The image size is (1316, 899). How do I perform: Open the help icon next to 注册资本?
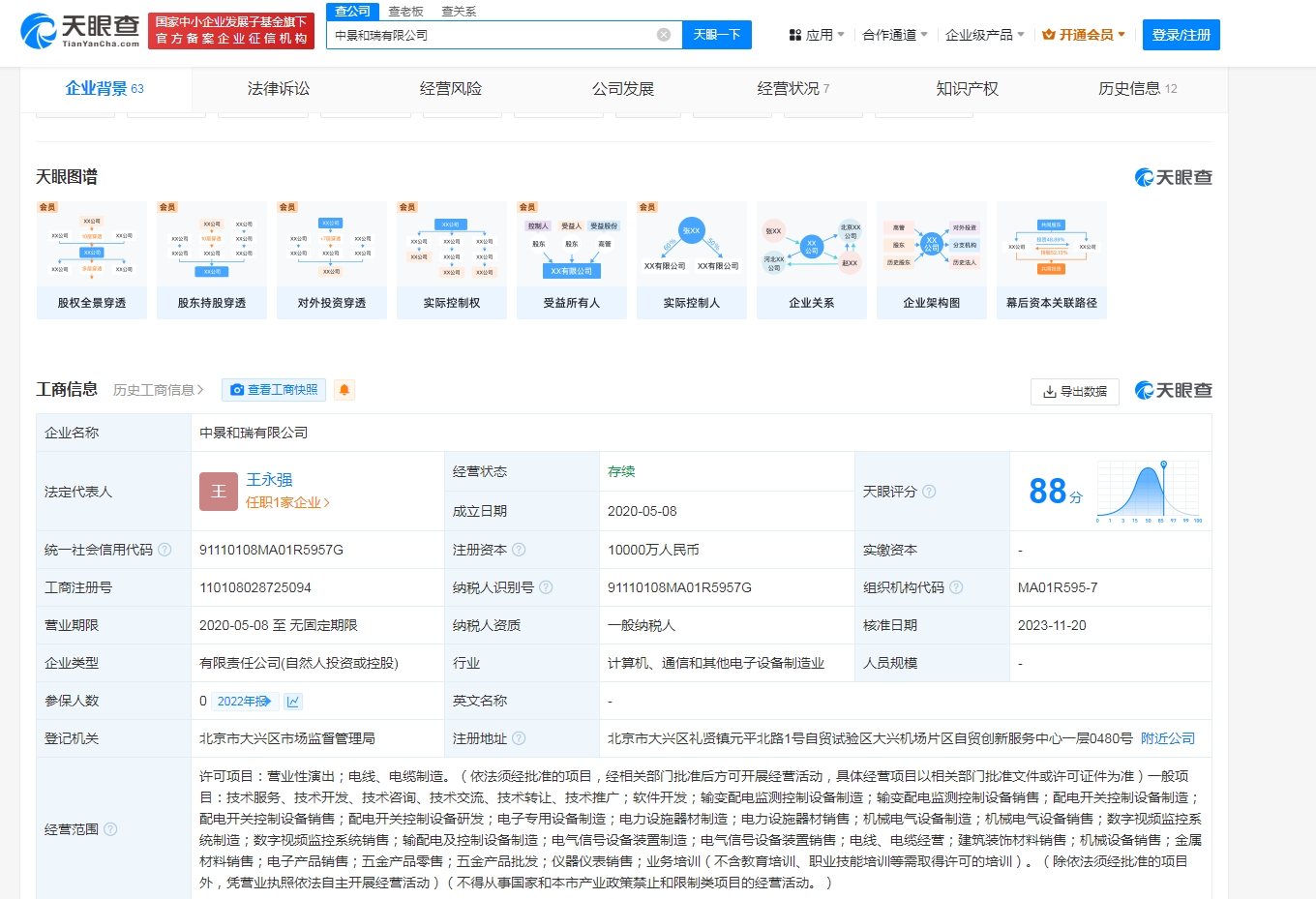[519, 550]
